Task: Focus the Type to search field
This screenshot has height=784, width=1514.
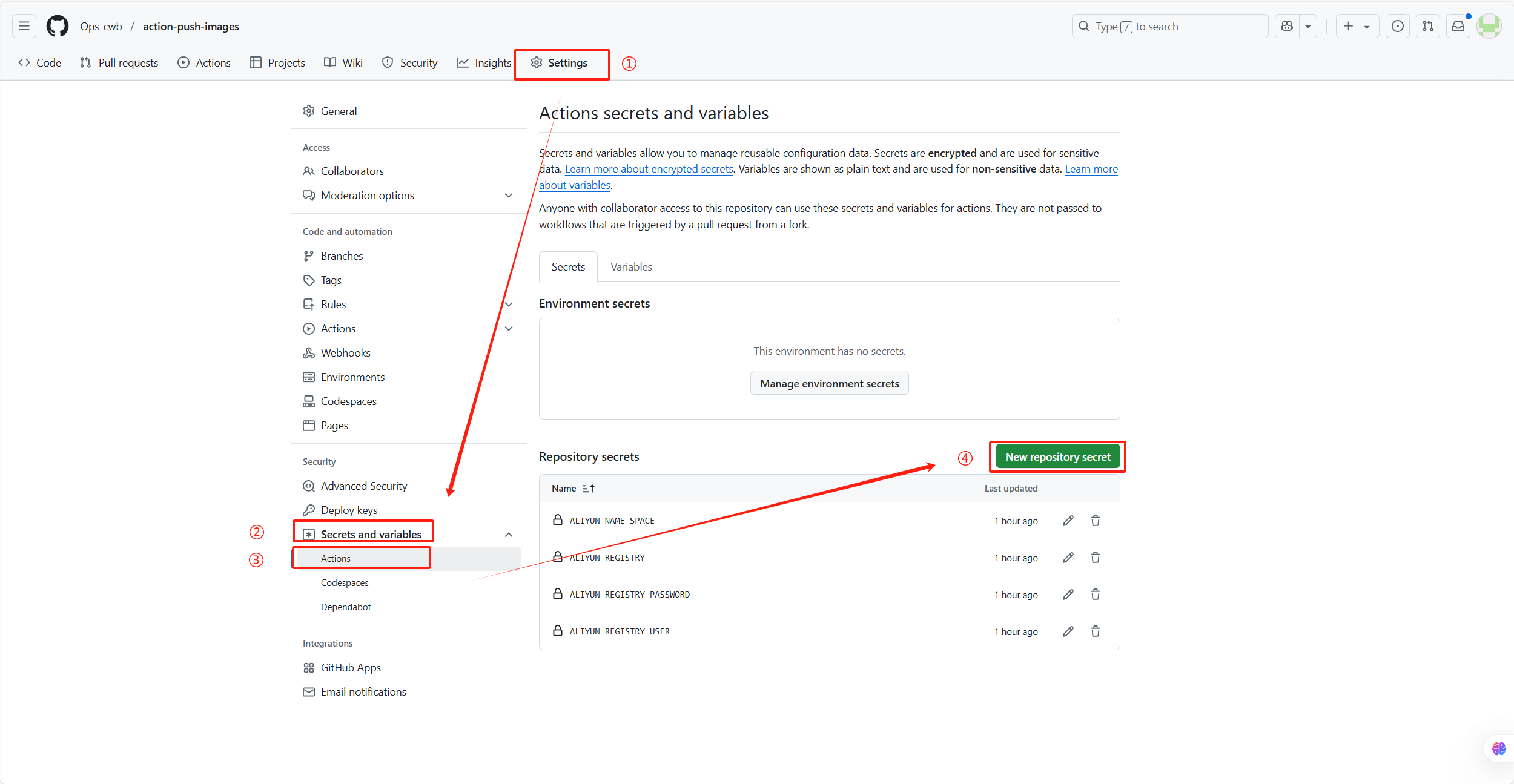Action: pyautogui.click(x=1169, y=26)
